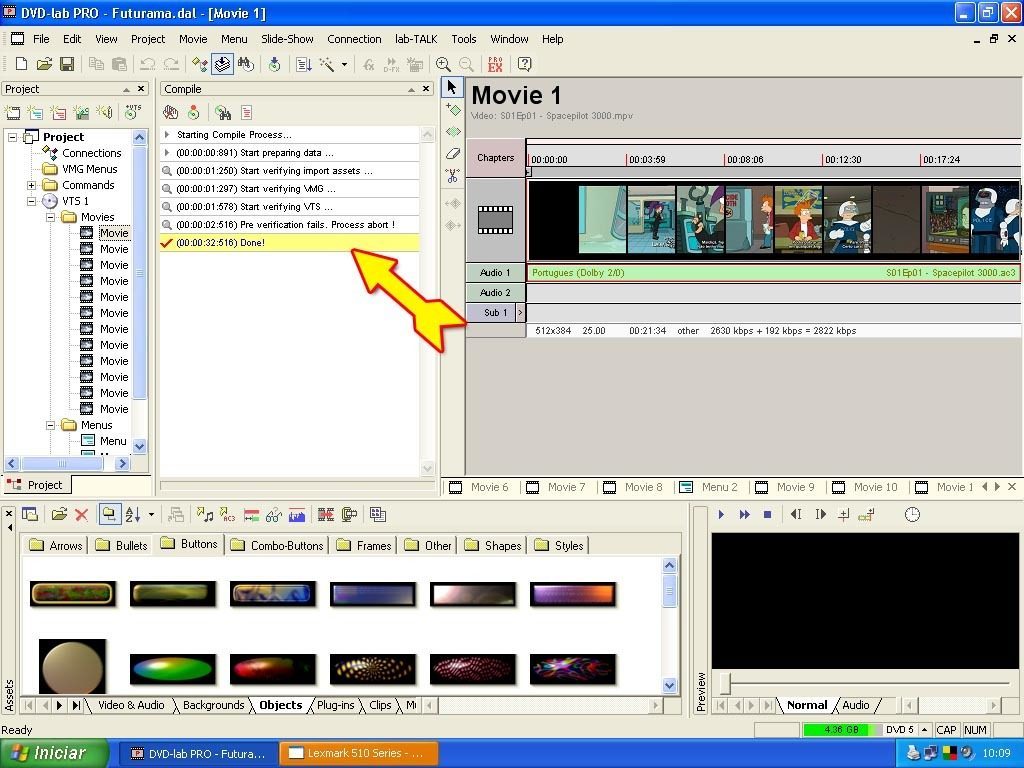
Task: Collapse the VTS 1 node in the project tree
Action: pyautogui.click(x=31, y=201)
